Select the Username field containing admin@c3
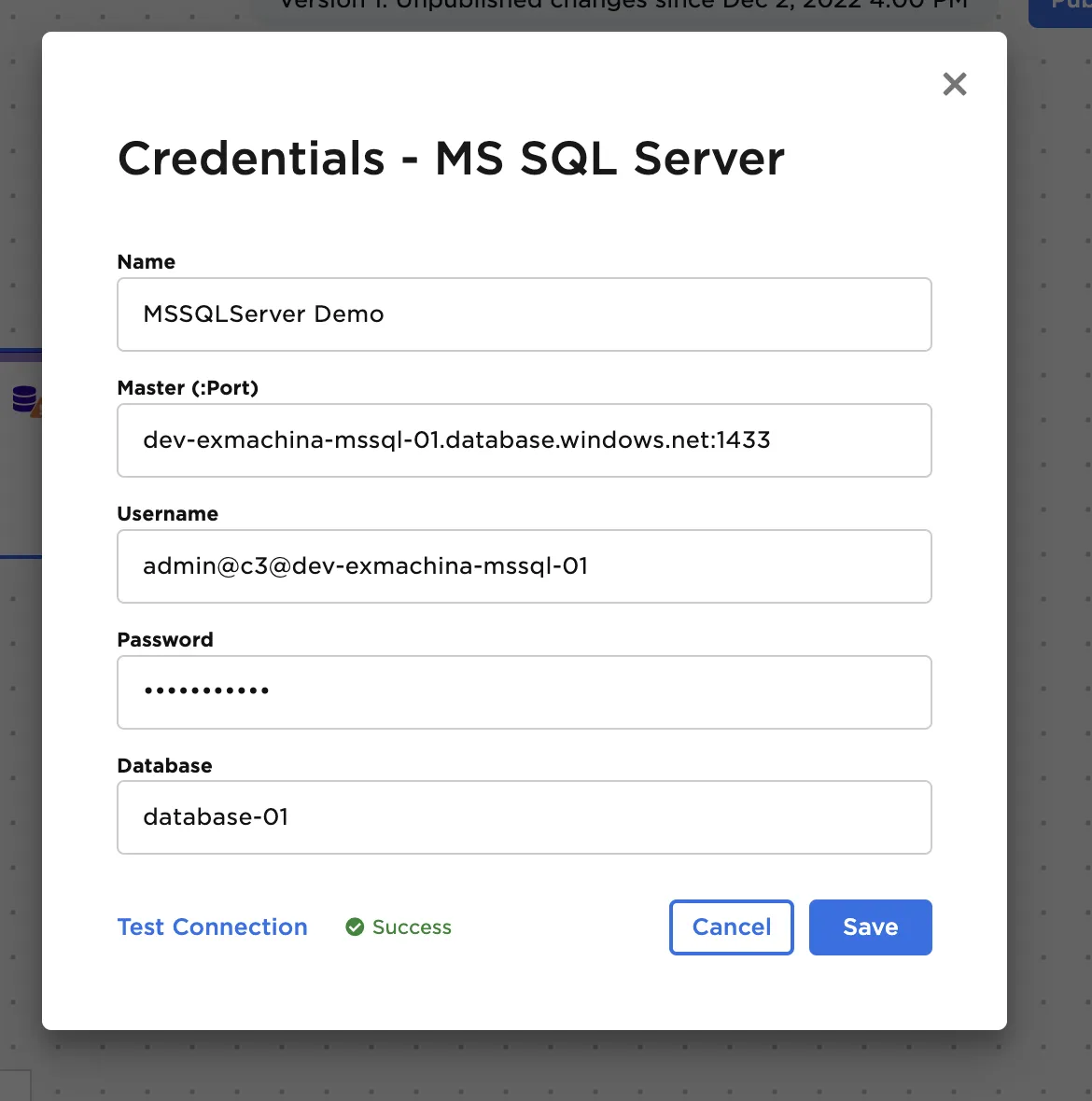The image size is (1092, 1101). click(525, 566)
